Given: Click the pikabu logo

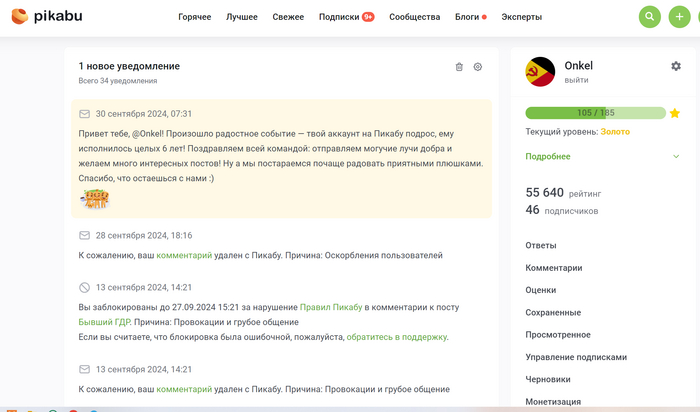Looking at the screenshot, I should pyautogui.click(x=47, y=16).
